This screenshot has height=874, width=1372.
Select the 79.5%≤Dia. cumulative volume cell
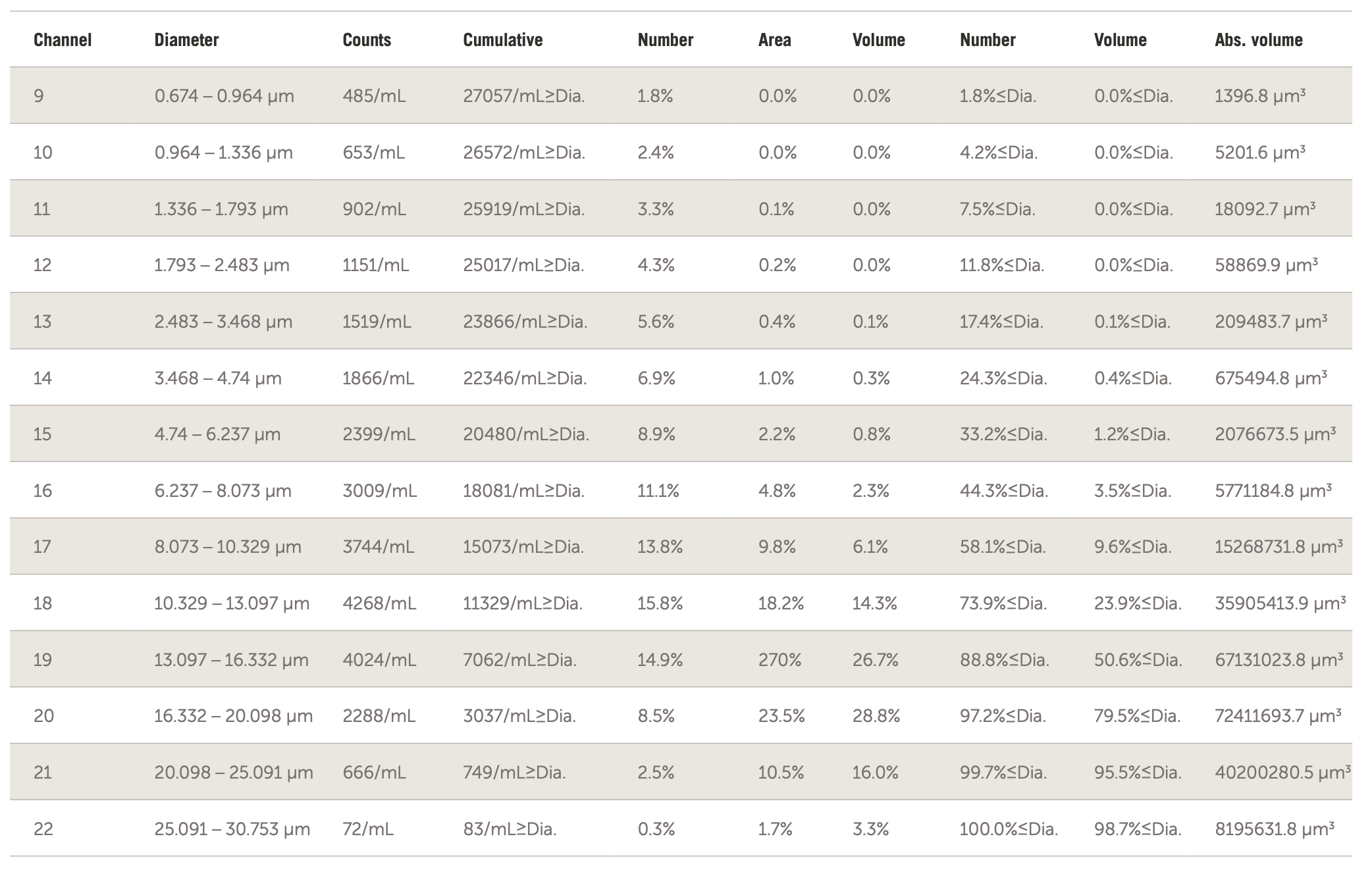click(1137, 716)
